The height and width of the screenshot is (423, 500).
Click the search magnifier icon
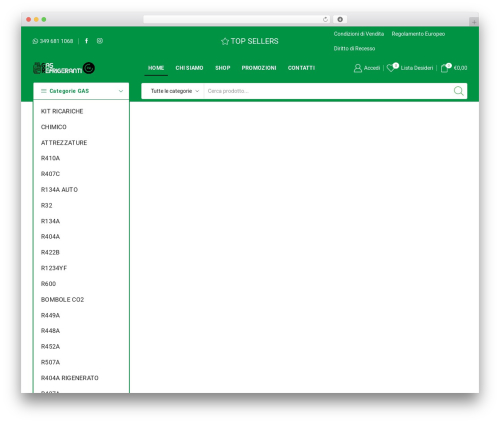[x=459, y=91]
